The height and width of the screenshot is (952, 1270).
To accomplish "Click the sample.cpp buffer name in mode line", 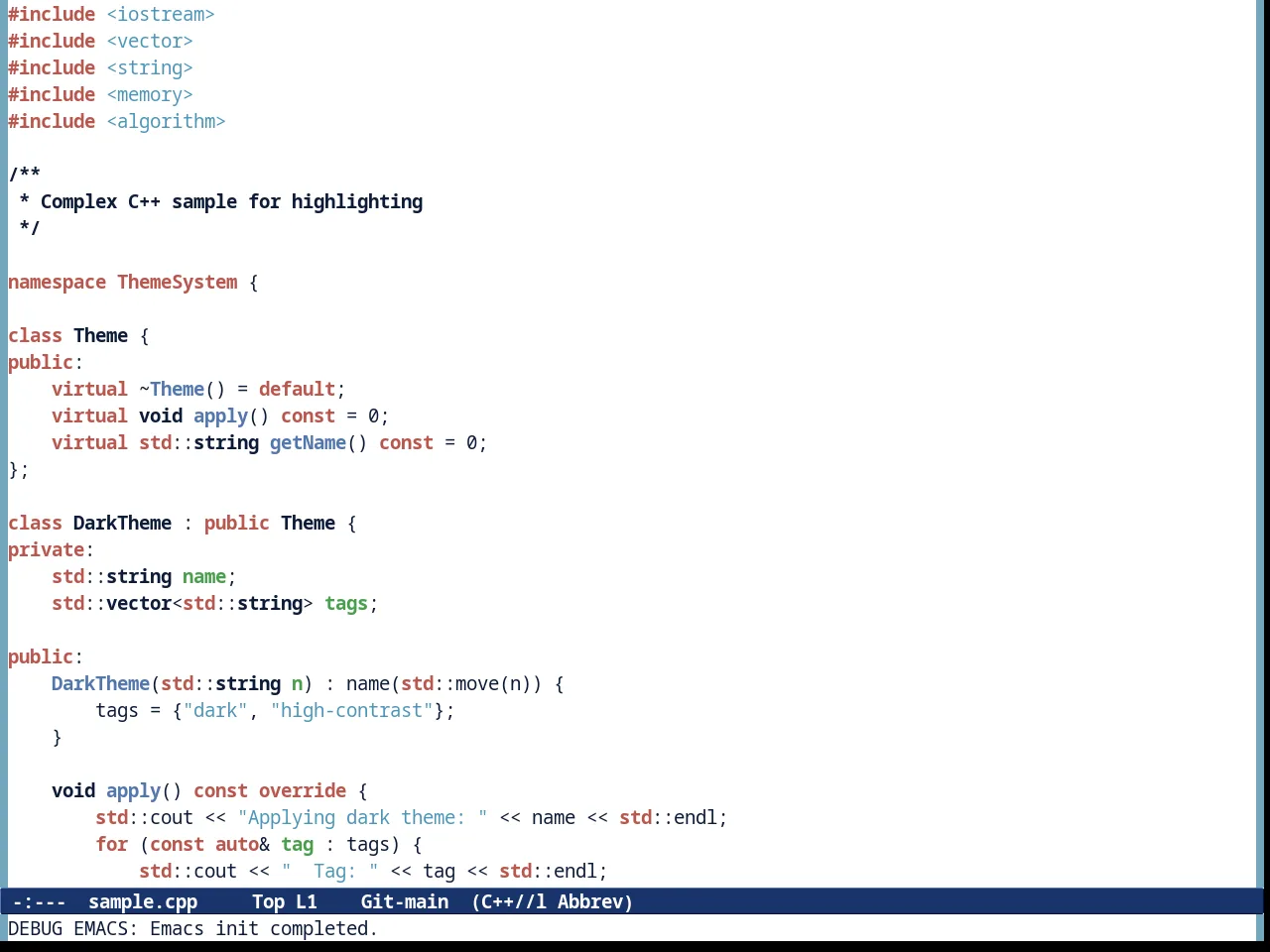I will (143, 901).
